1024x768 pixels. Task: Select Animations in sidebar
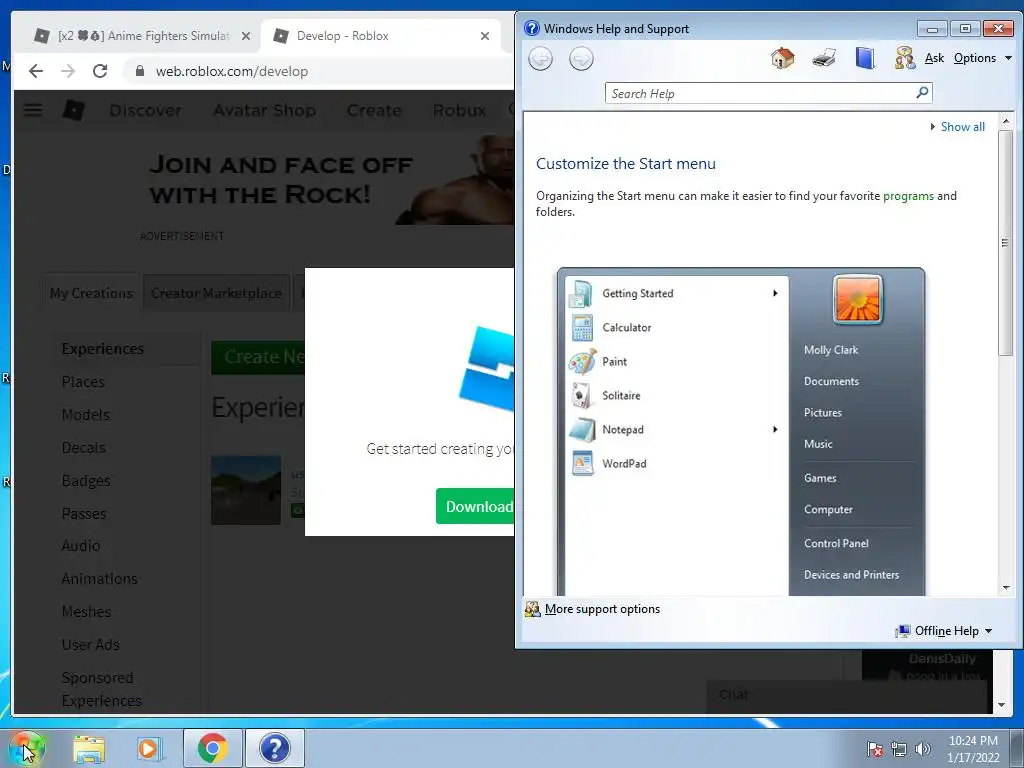click(99, 579)
